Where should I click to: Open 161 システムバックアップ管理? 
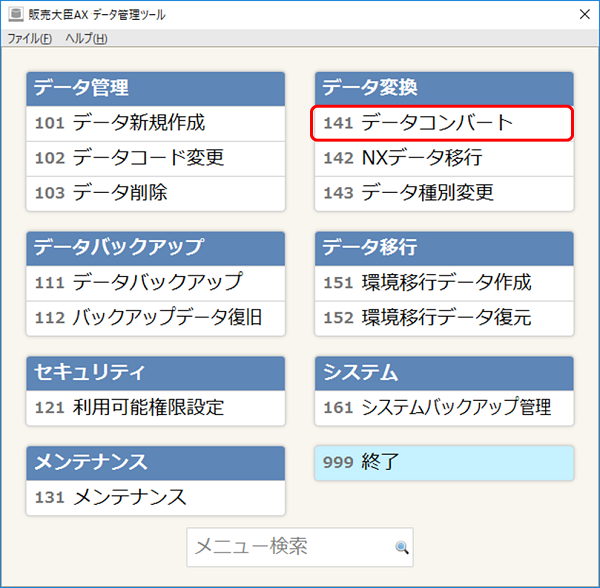444,408
